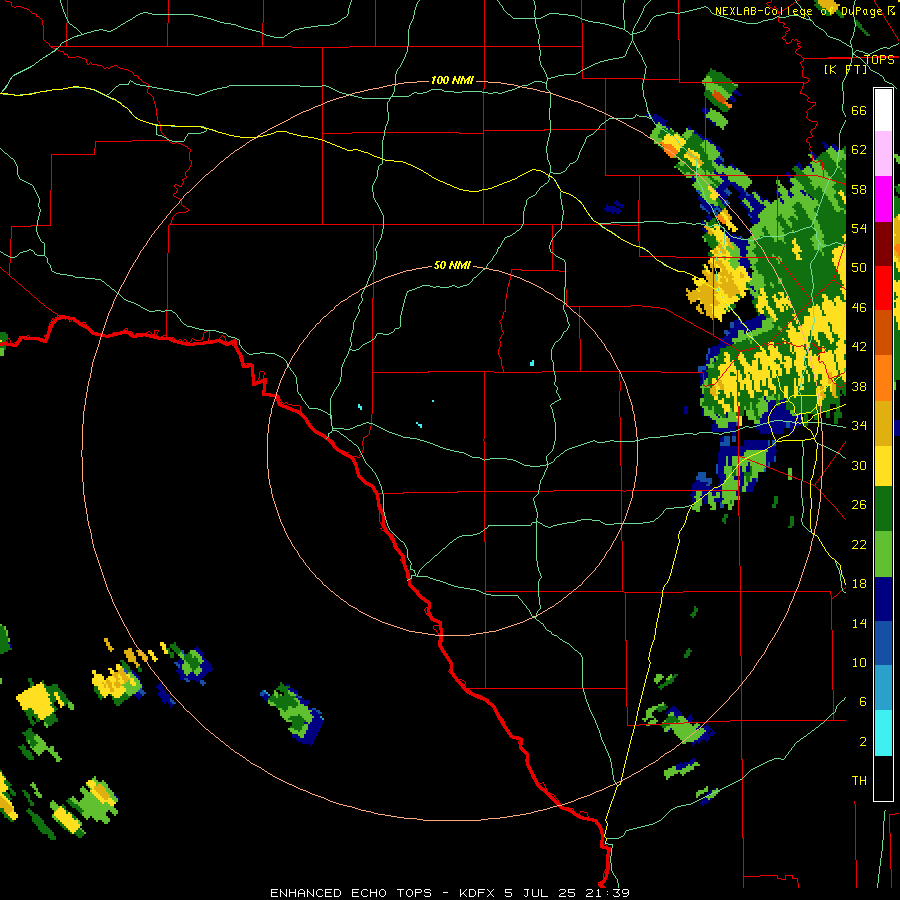The width and height of the screenshot is (900, 900).
Task: Click the cyan legend swatch
Action: [883, 733]
